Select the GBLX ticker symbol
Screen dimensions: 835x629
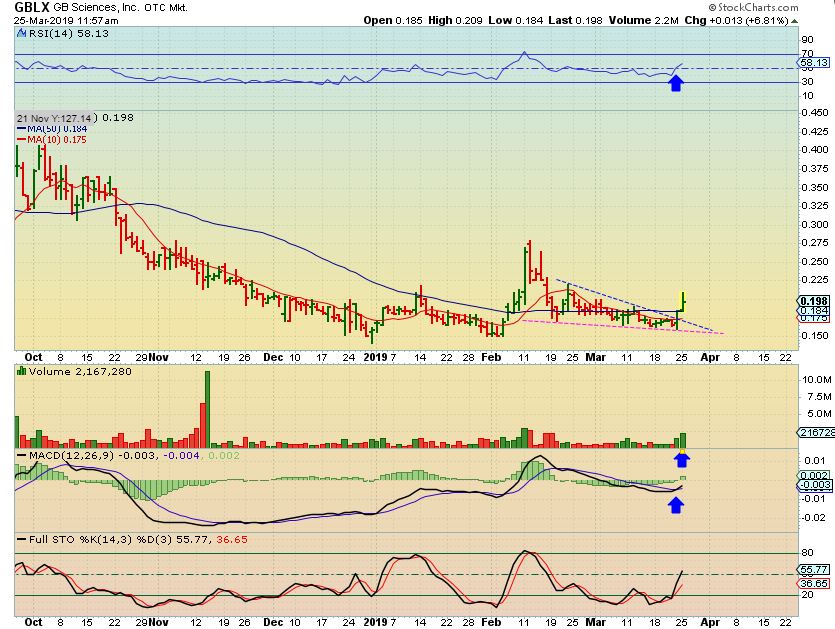click(31, 7)
